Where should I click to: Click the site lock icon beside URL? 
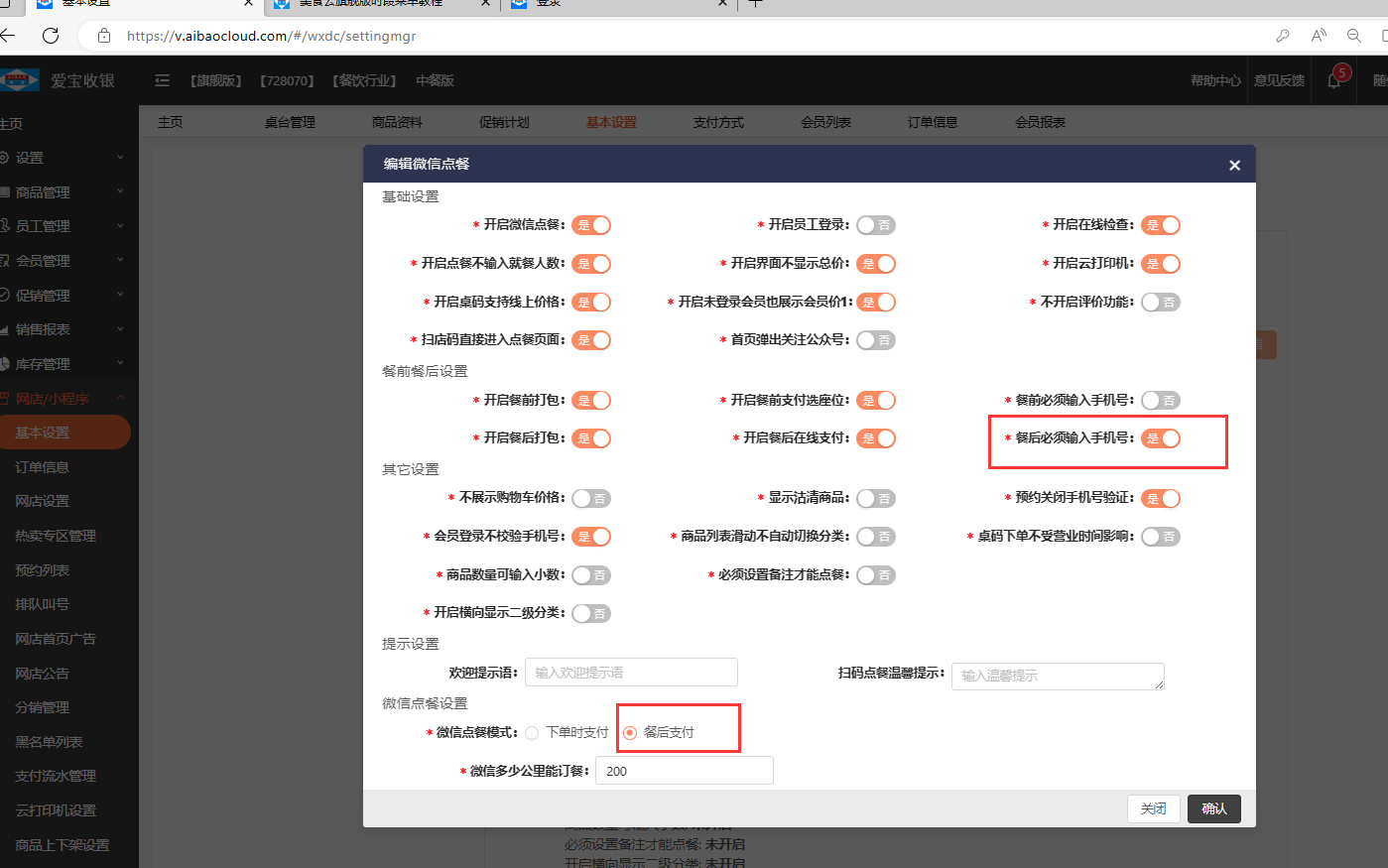(104, 36)
